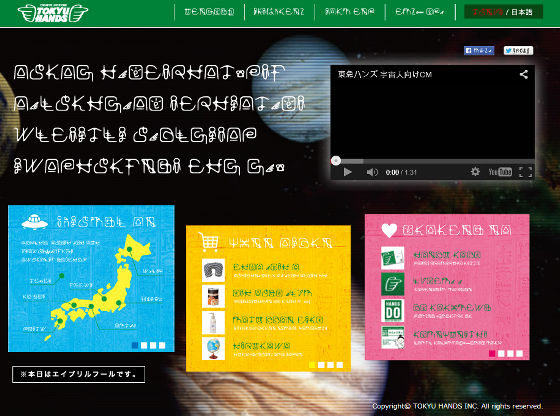
Task: Click the green dot off the Sea of Japan coast
Action: point(62,276)
